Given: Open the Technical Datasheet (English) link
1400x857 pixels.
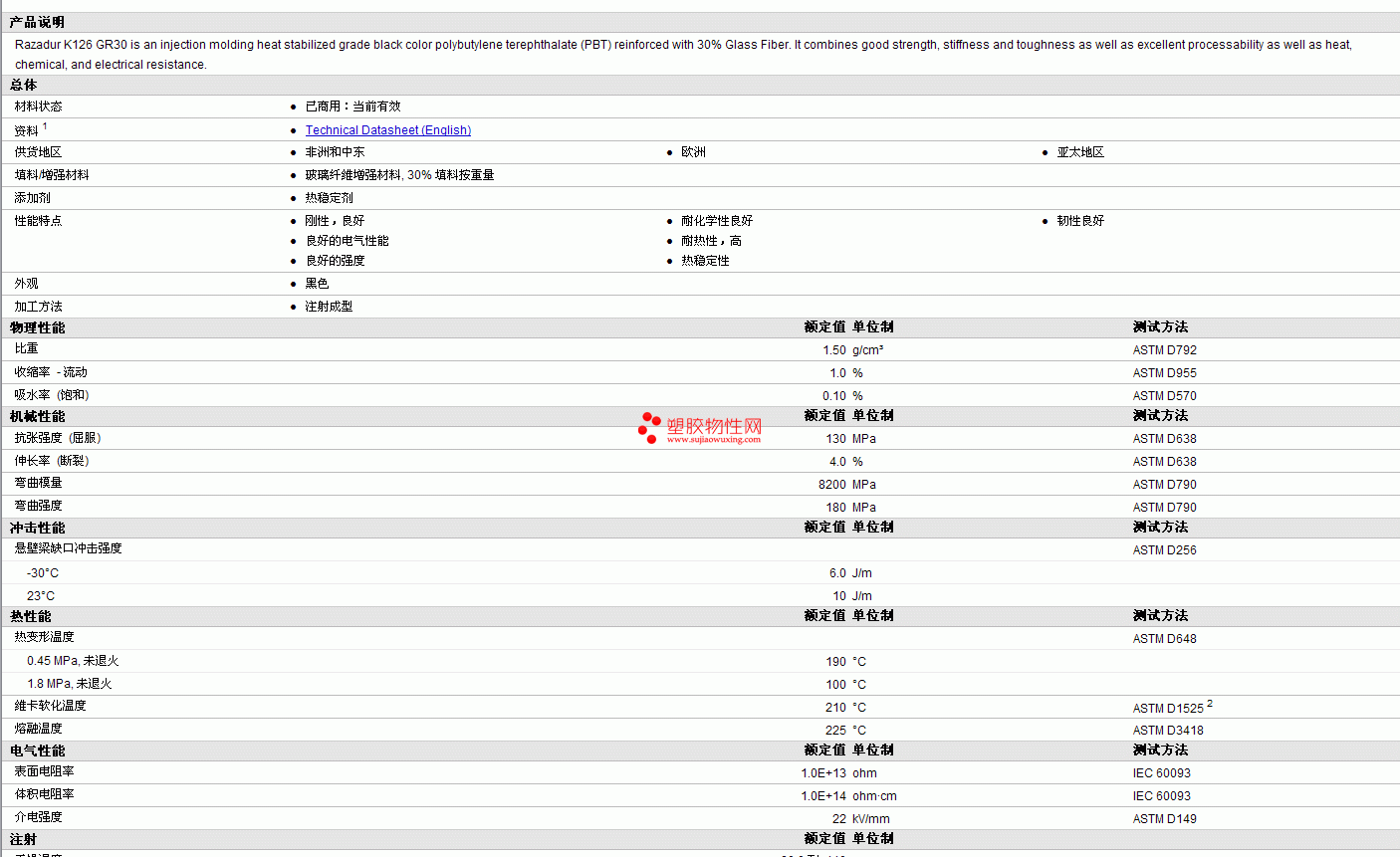Looking at the screenshot, I should click(x=388, y=130).
